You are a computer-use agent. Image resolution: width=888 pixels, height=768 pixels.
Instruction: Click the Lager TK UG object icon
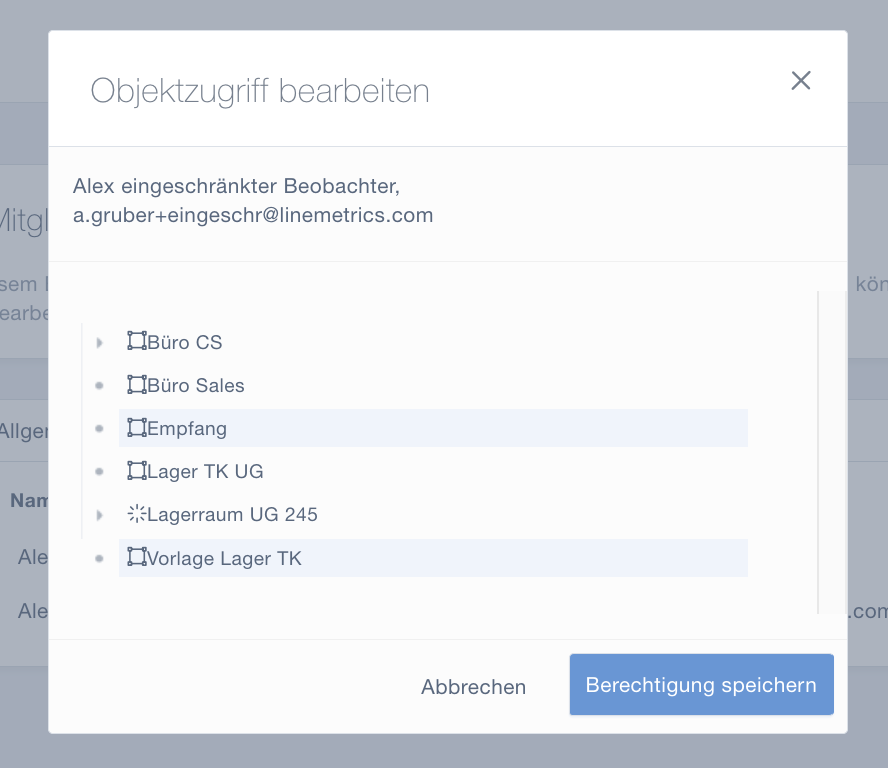[x=137, y=471]
